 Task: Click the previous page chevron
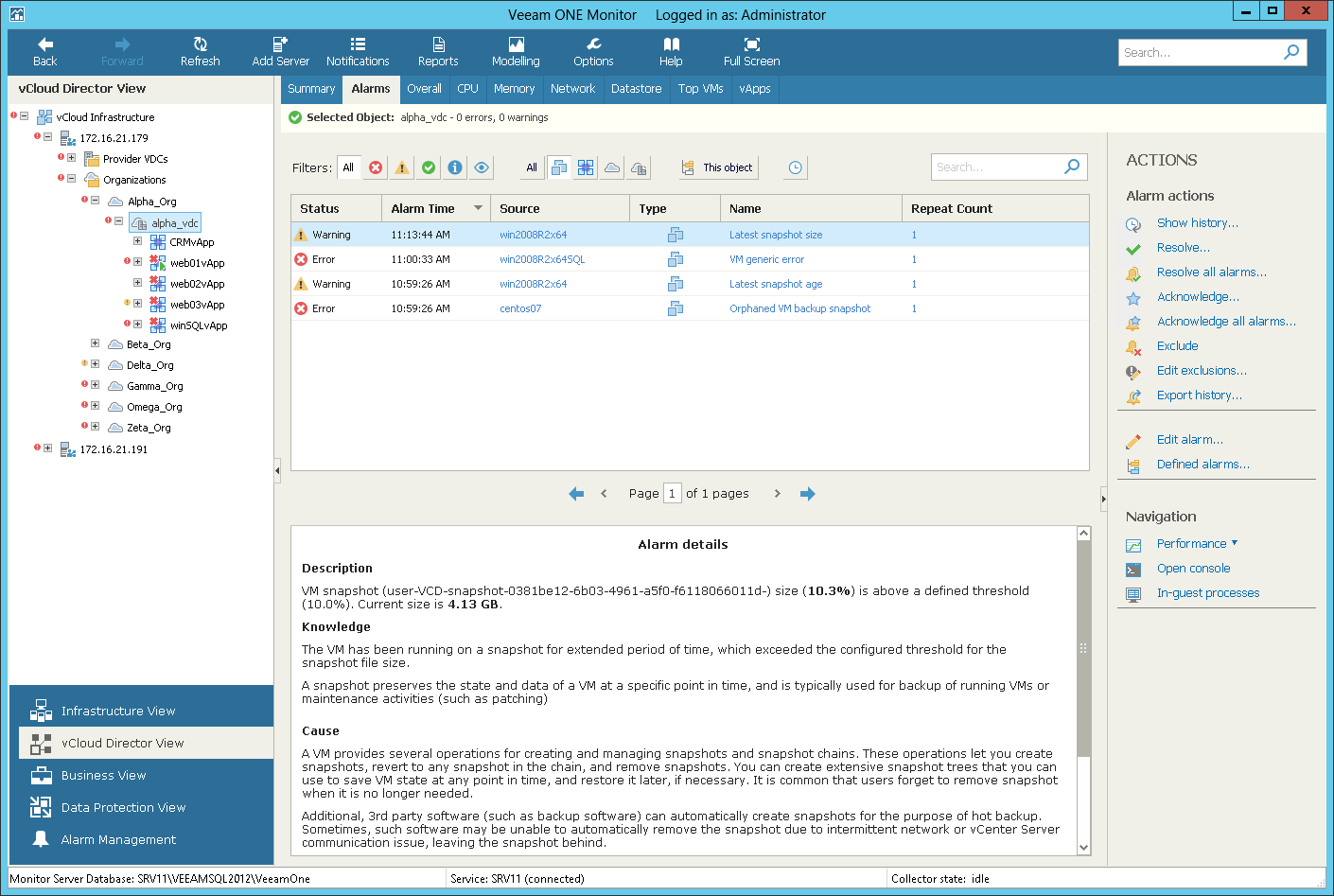click(604, 494)
